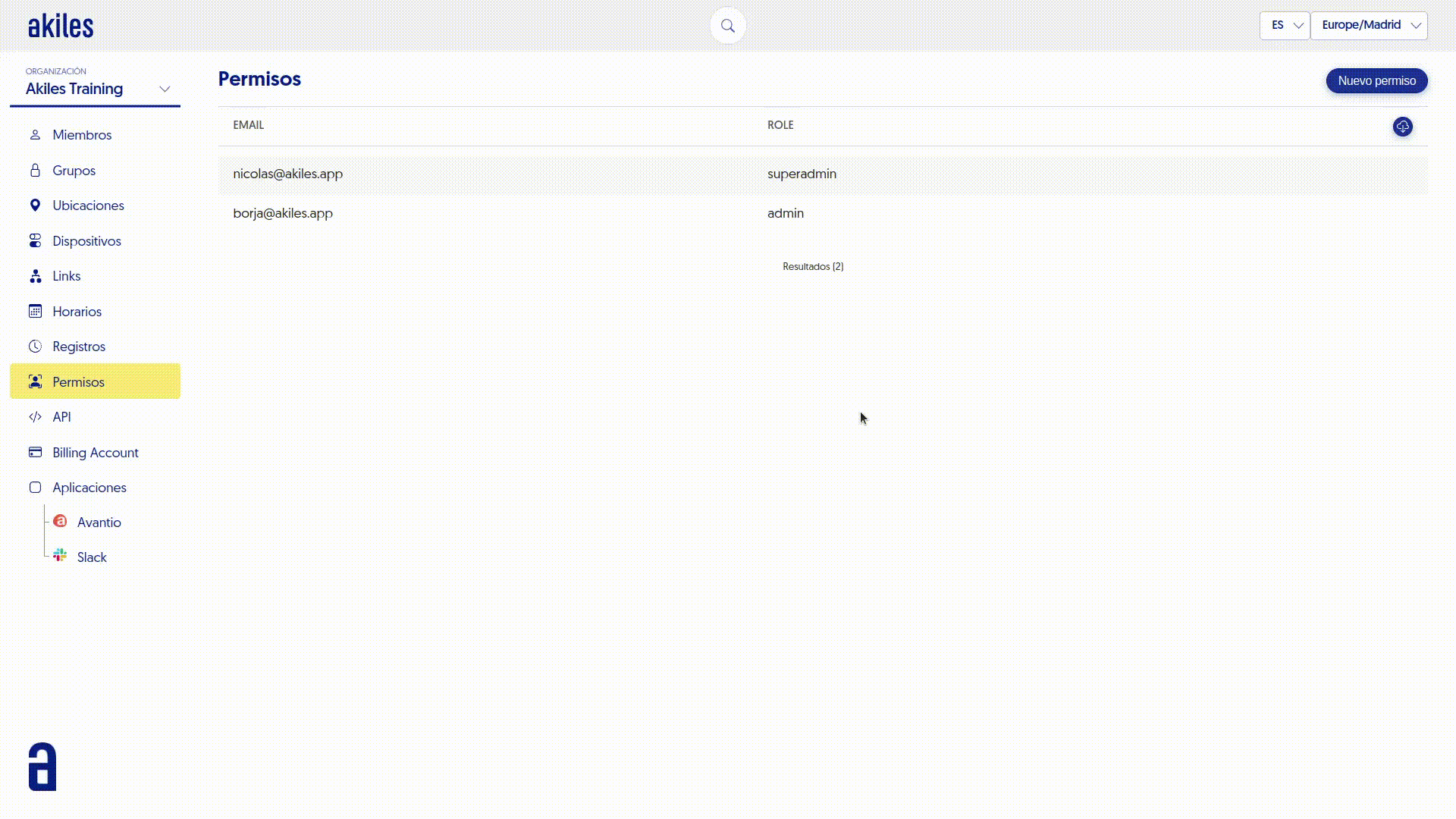Open the ES language dropdown
This screenshot has height=819, width=1456.
point(1285,25)
